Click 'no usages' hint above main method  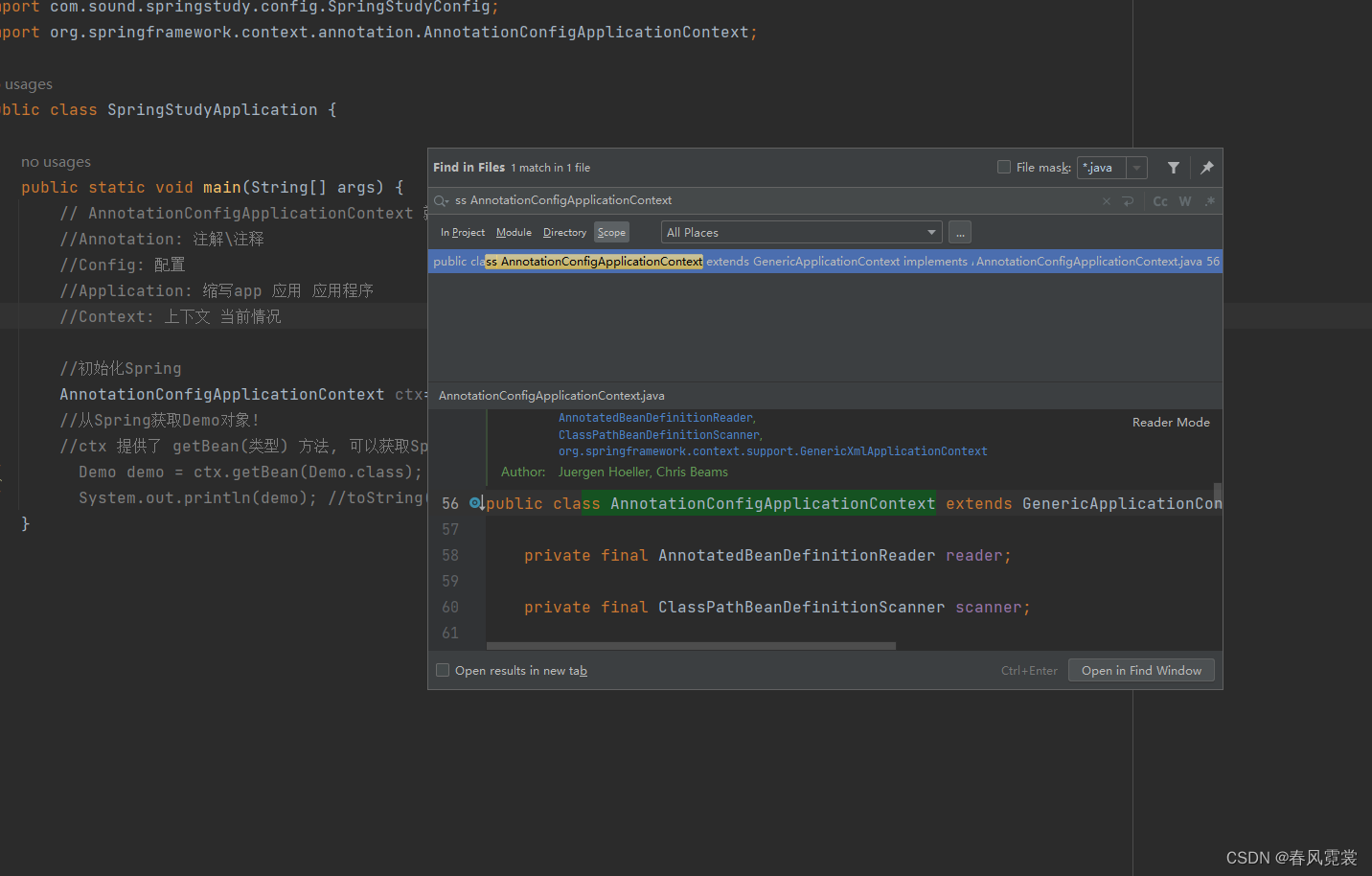tap(57, 162)
